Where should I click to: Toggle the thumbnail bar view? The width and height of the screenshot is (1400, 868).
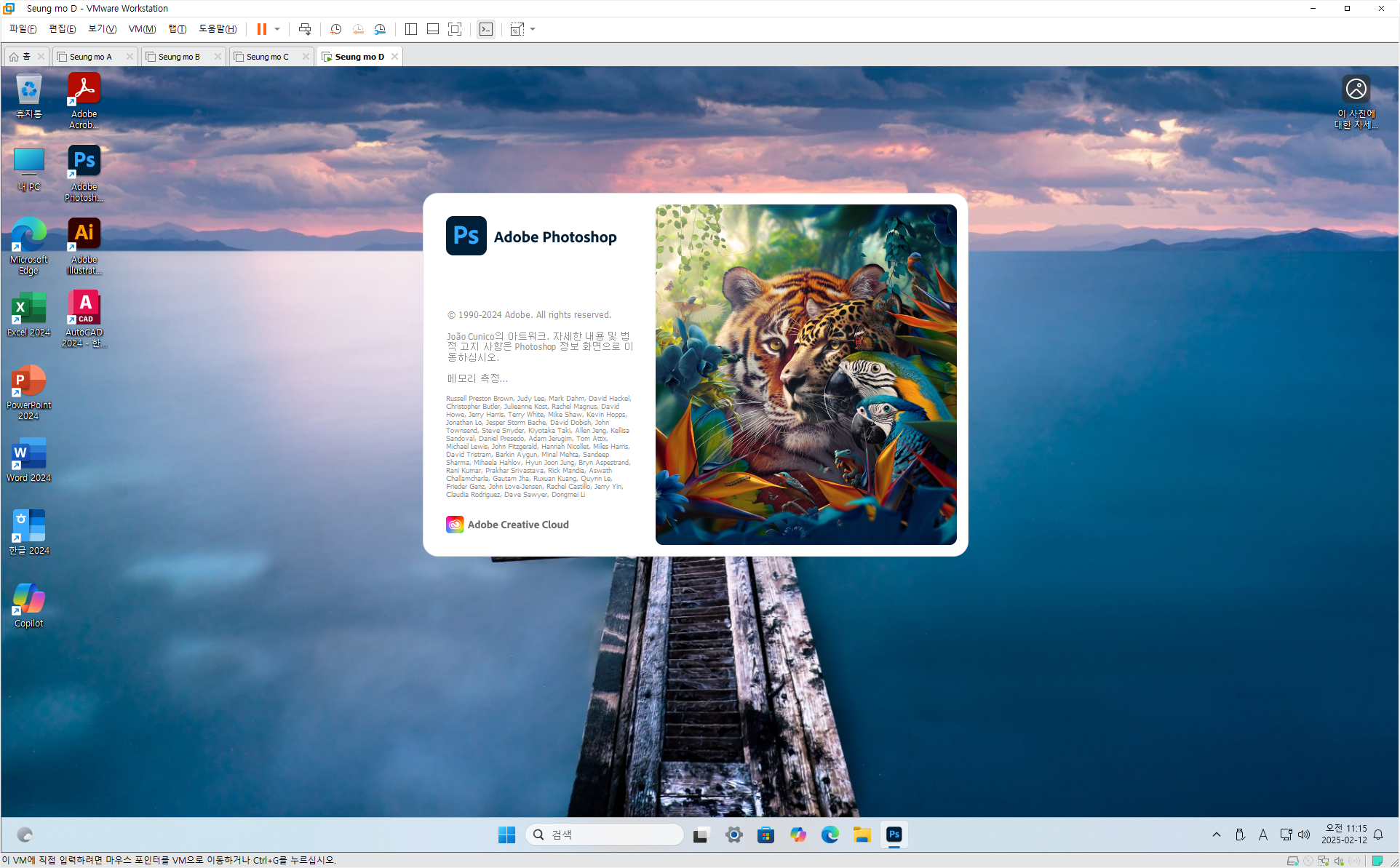pos(432,29)
